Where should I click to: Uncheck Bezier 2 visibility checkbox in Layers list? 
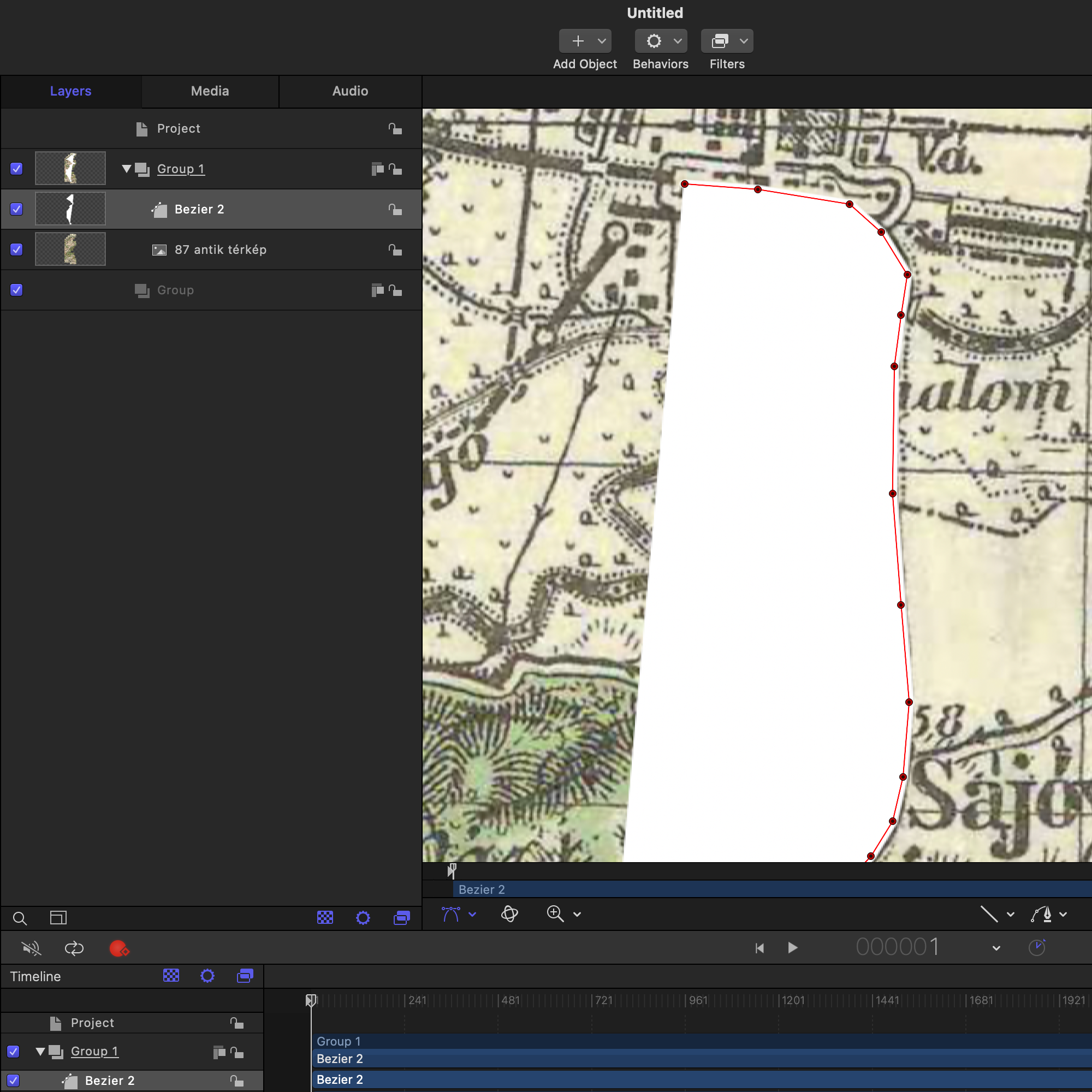16,209
